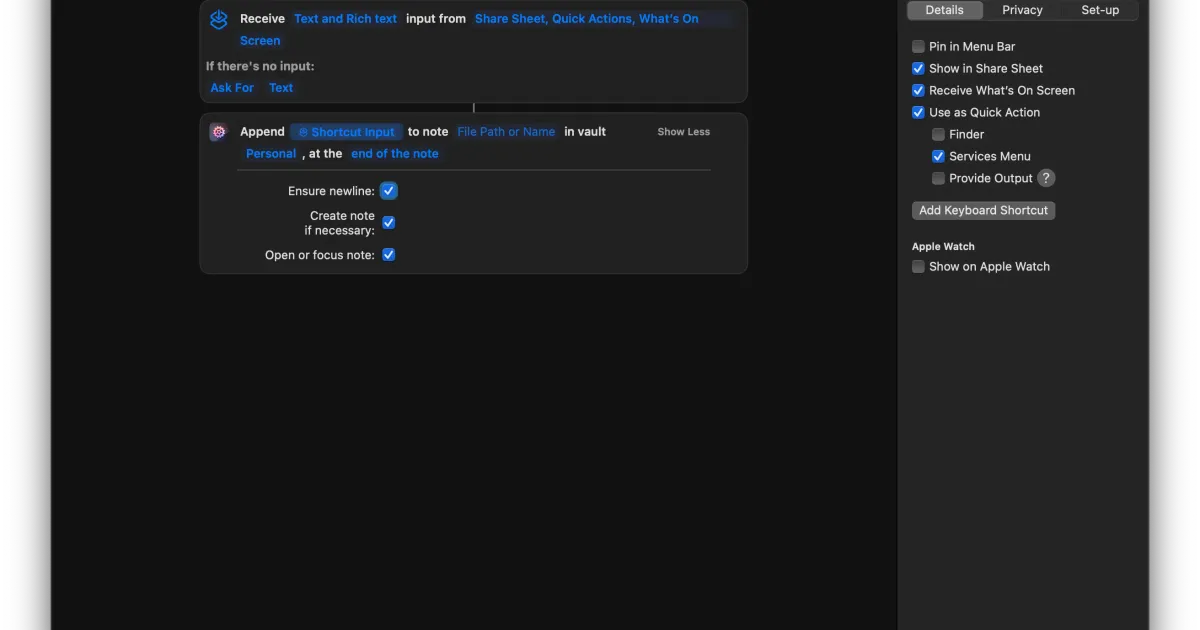This screenshot has height=630, width=1200.
Task: Select the Set-up tab
Action: point(1100,10)
